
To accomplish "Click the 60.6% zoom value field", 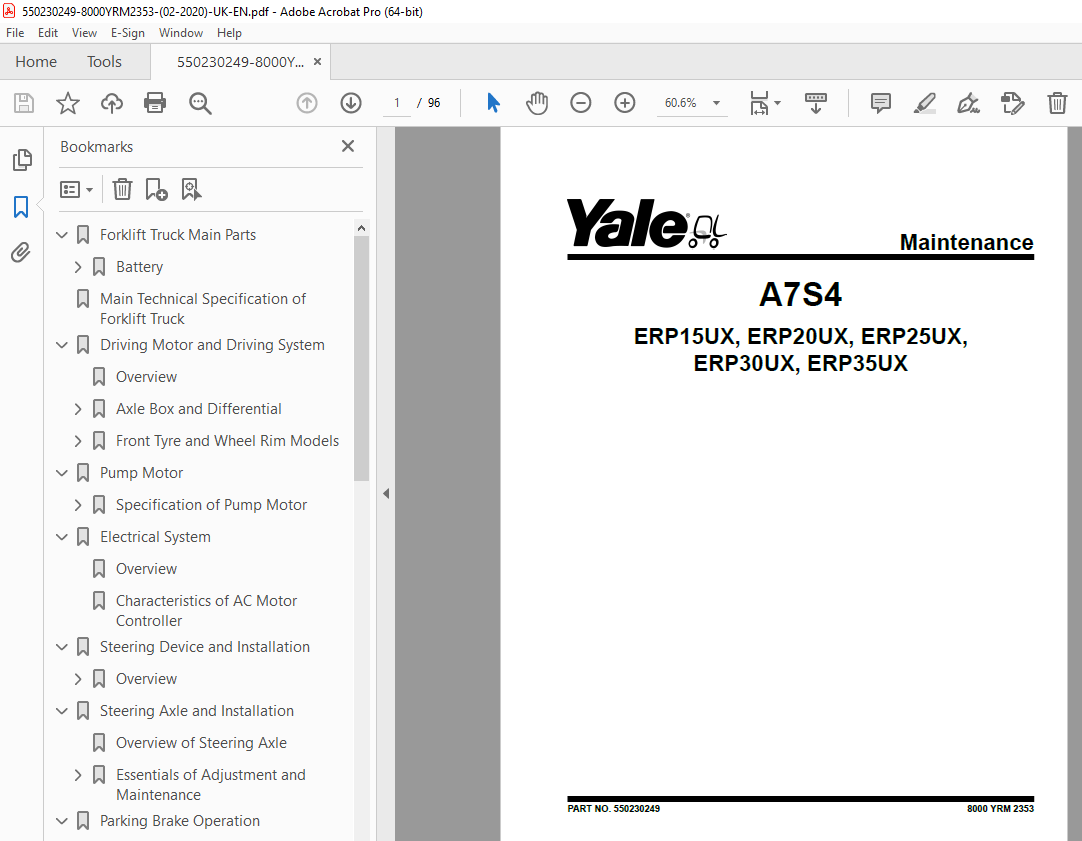I will [x=680, y=103].
